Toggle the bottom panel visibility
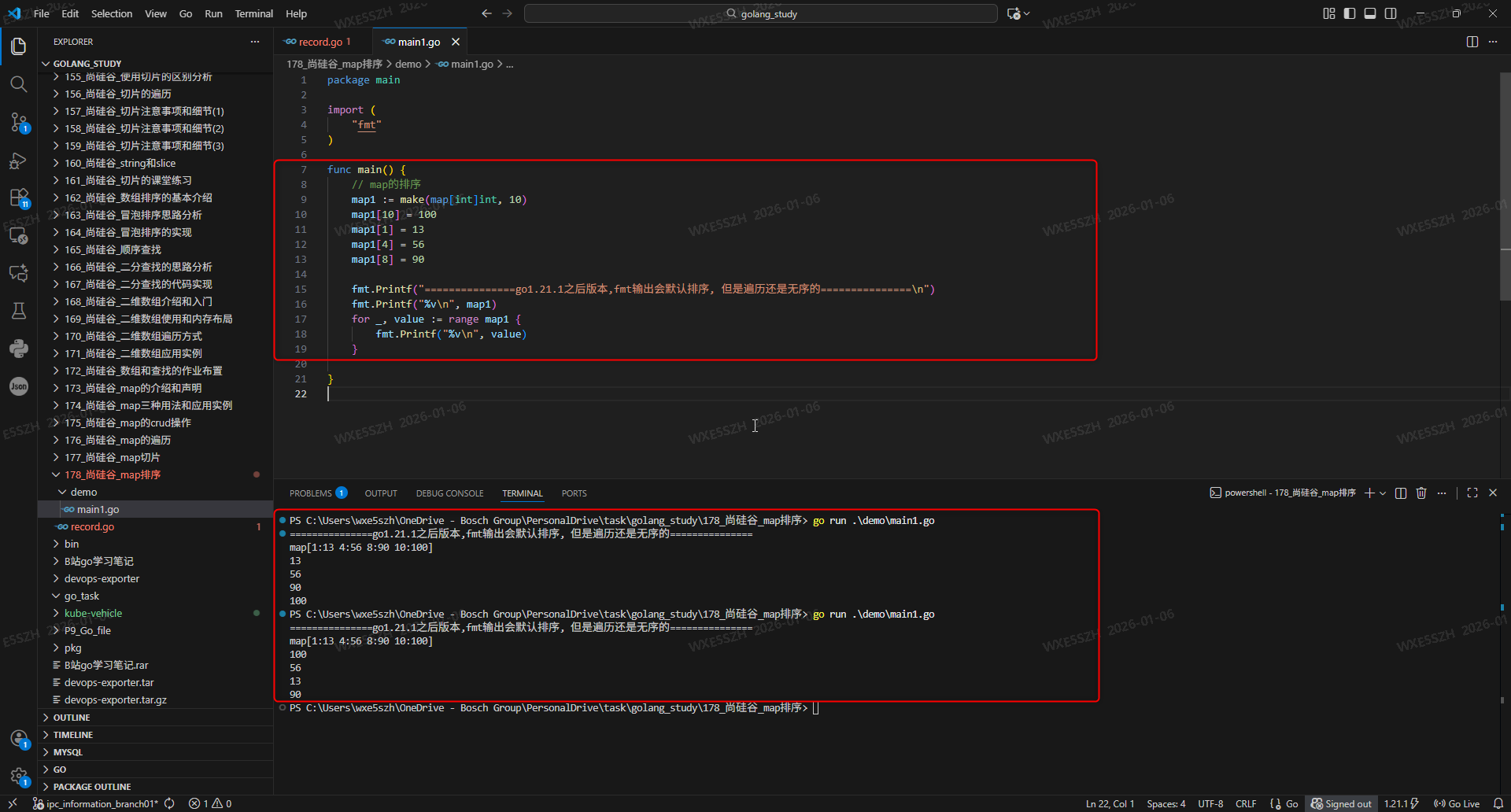The width and height of the screenshot is (1511, 812). pos(1370,13)
